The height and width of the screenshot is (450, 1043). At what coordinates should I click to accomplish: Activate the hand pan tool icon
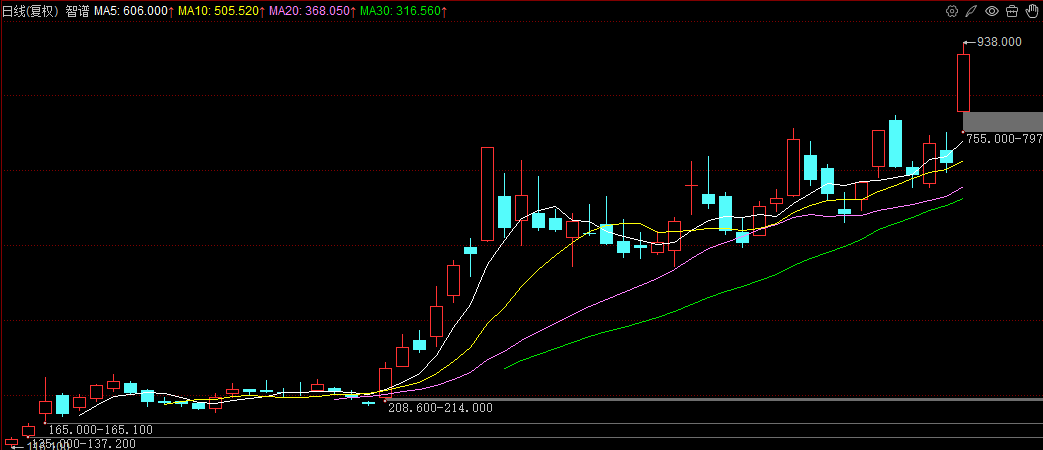1032,11
